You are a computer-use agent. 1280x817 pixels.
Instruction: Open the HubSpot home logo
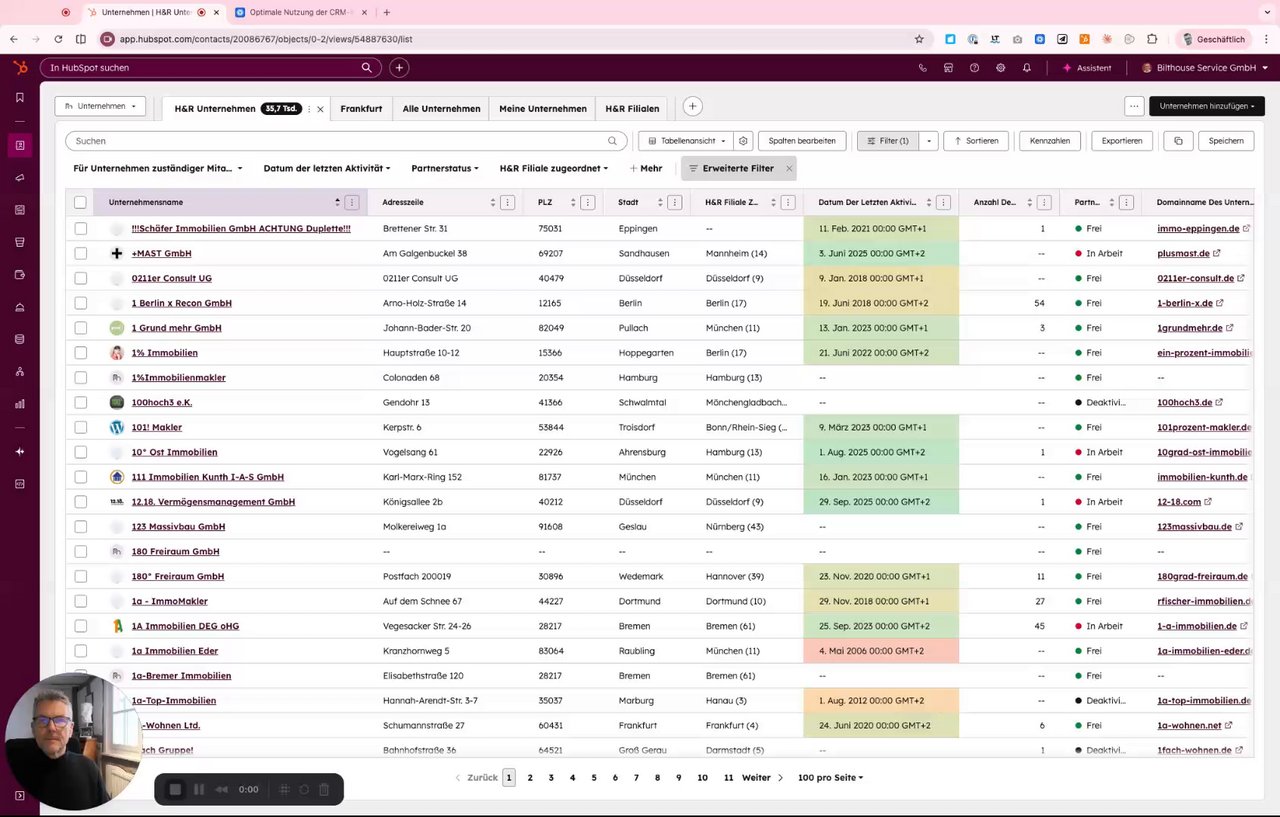pos(20,67)
